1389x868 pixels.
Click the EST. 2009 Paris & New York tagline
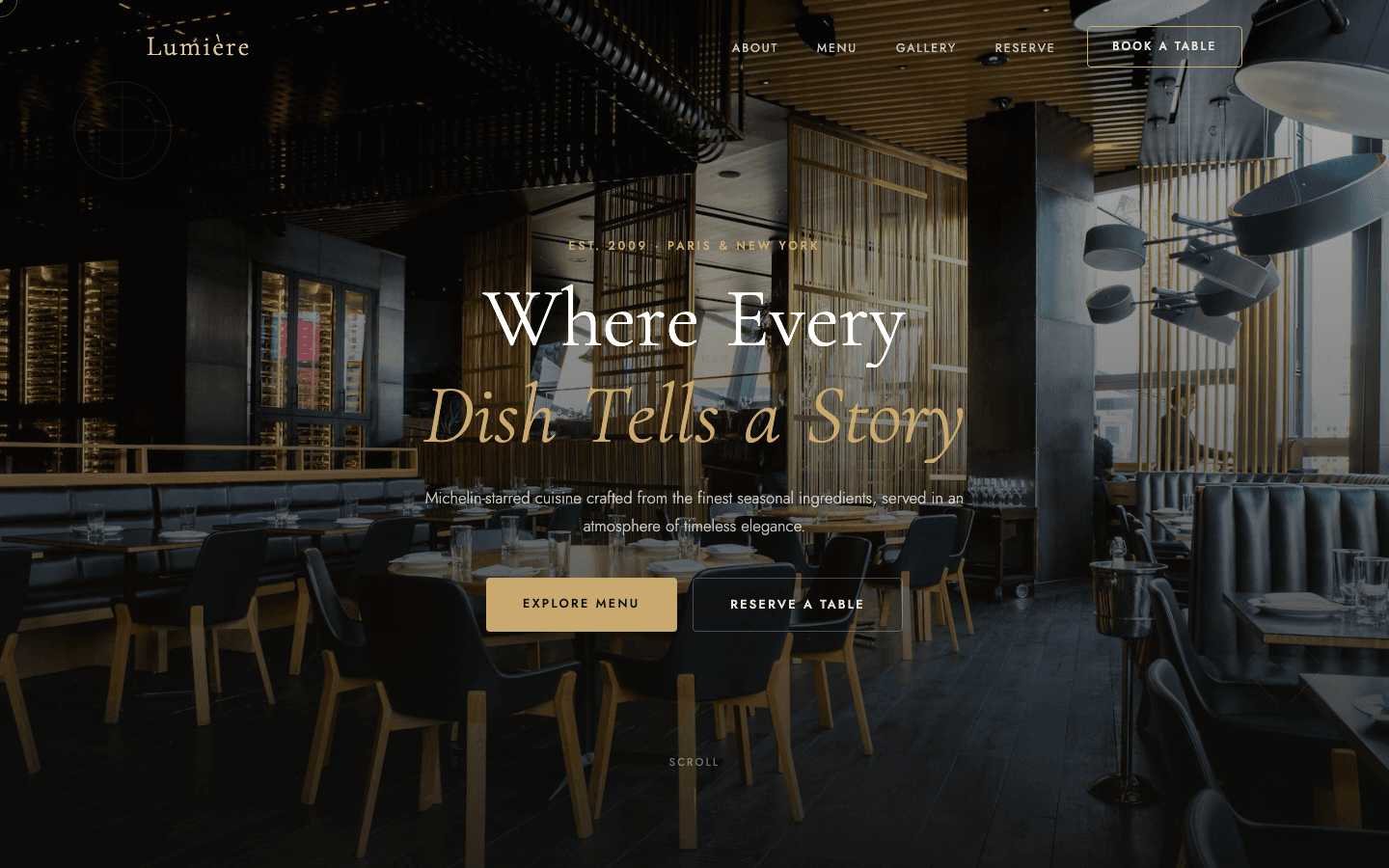coord(694,246)
